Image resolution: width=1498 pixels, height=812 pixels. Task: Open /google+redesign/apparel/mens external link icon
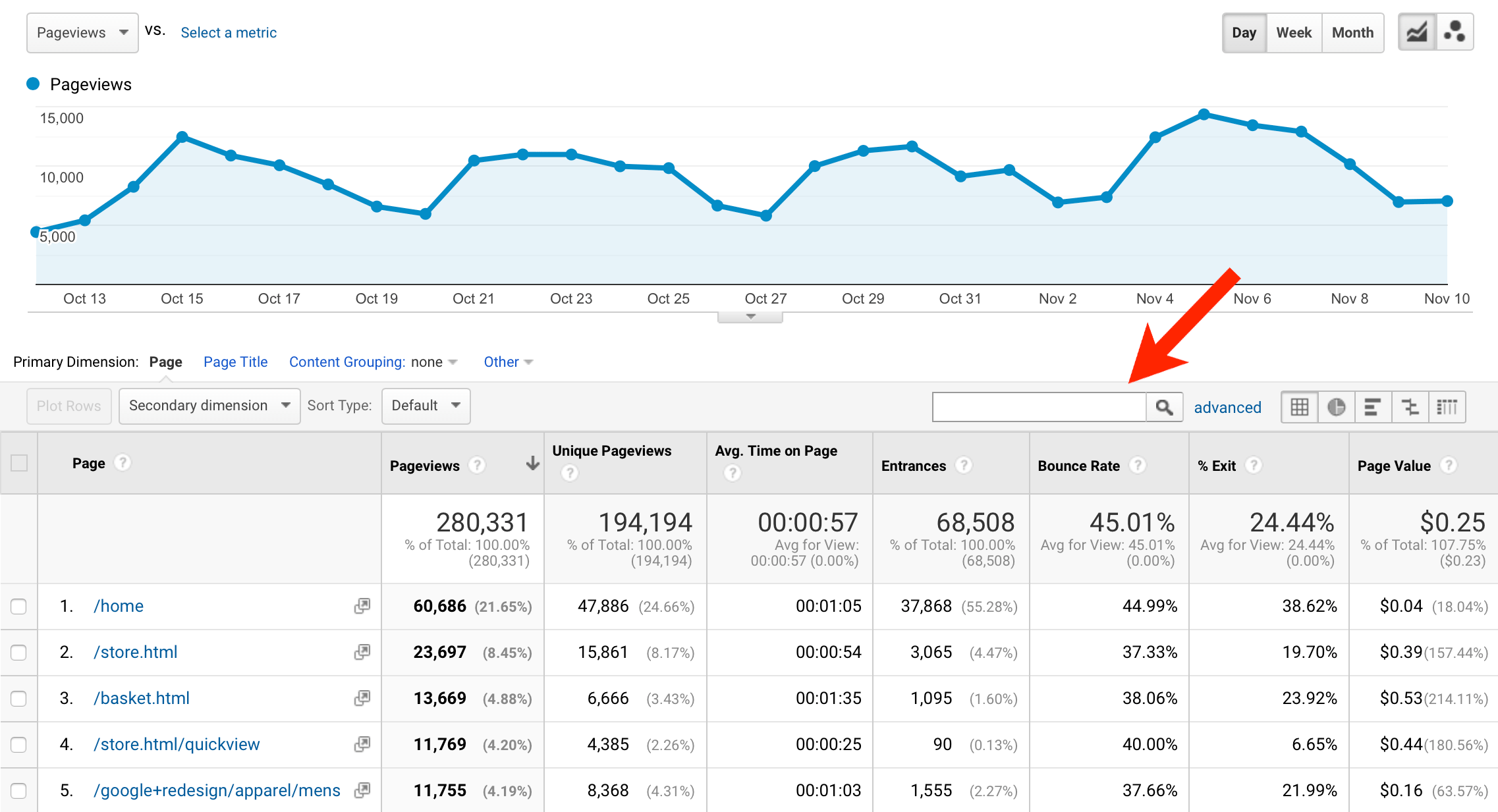362,790
